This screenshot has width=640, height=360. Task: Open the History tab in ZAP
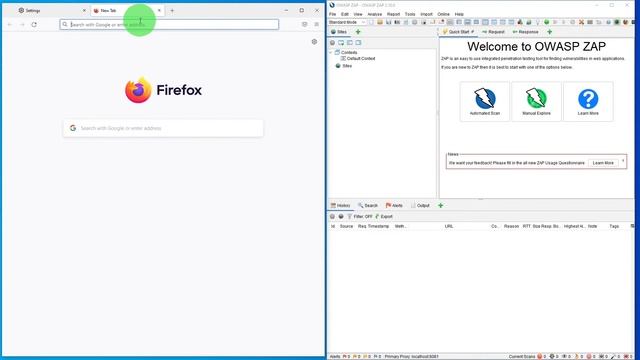(x=340, y=206)
